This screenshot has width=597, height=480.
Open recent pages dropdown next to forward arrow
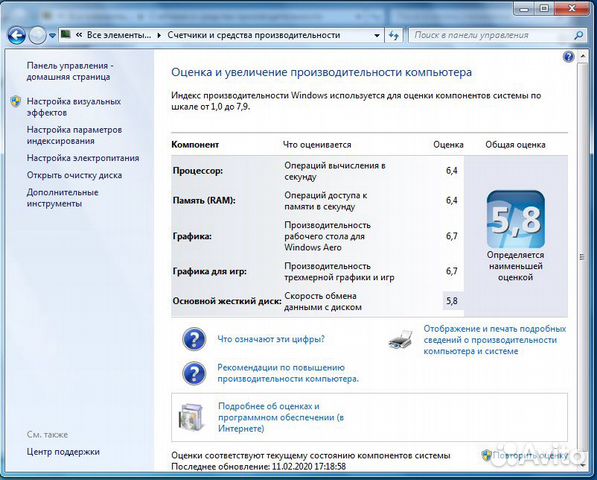(52, 36)
